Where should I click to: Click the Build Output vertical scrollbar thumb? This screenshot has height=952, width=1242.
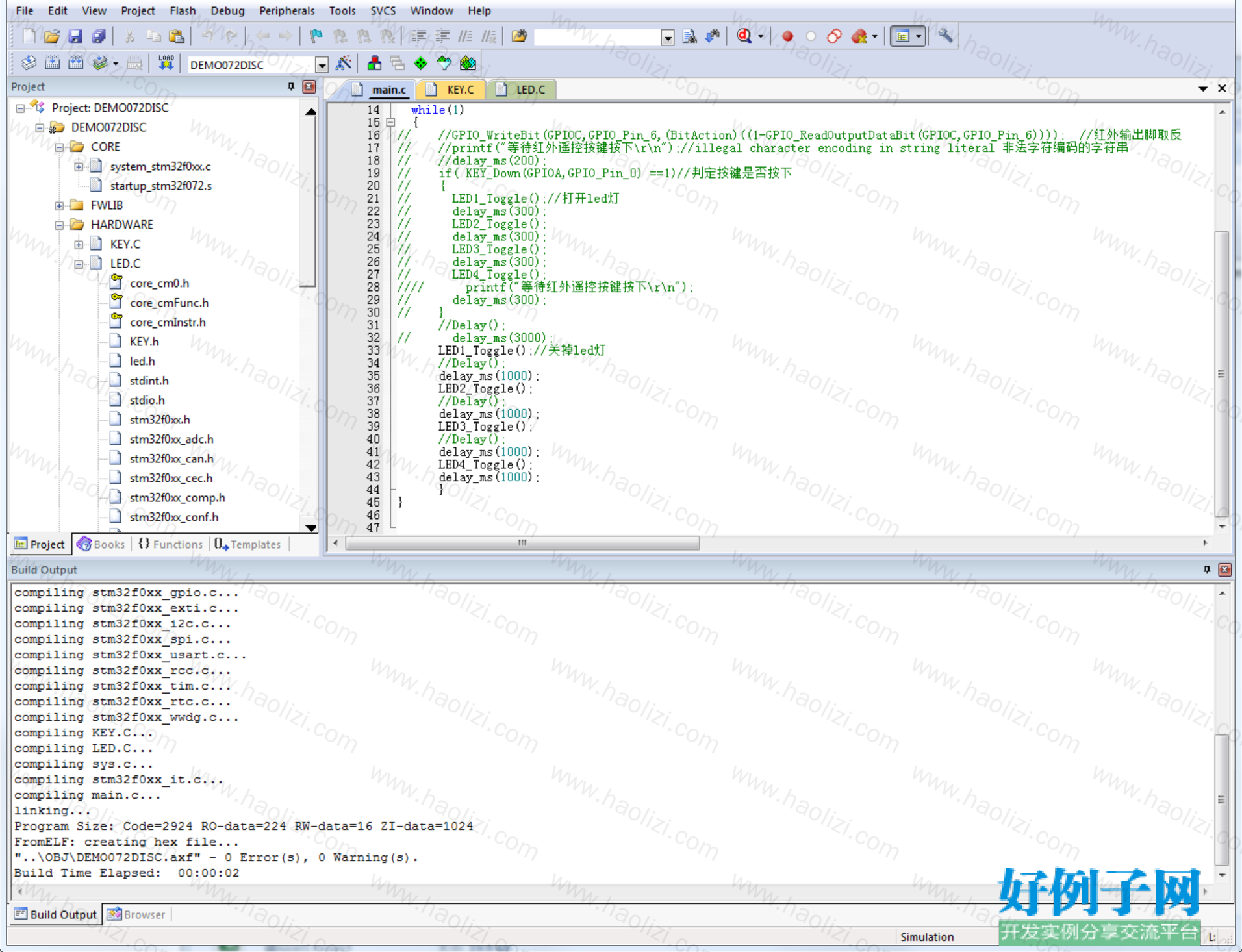(x=1222, y=799)
